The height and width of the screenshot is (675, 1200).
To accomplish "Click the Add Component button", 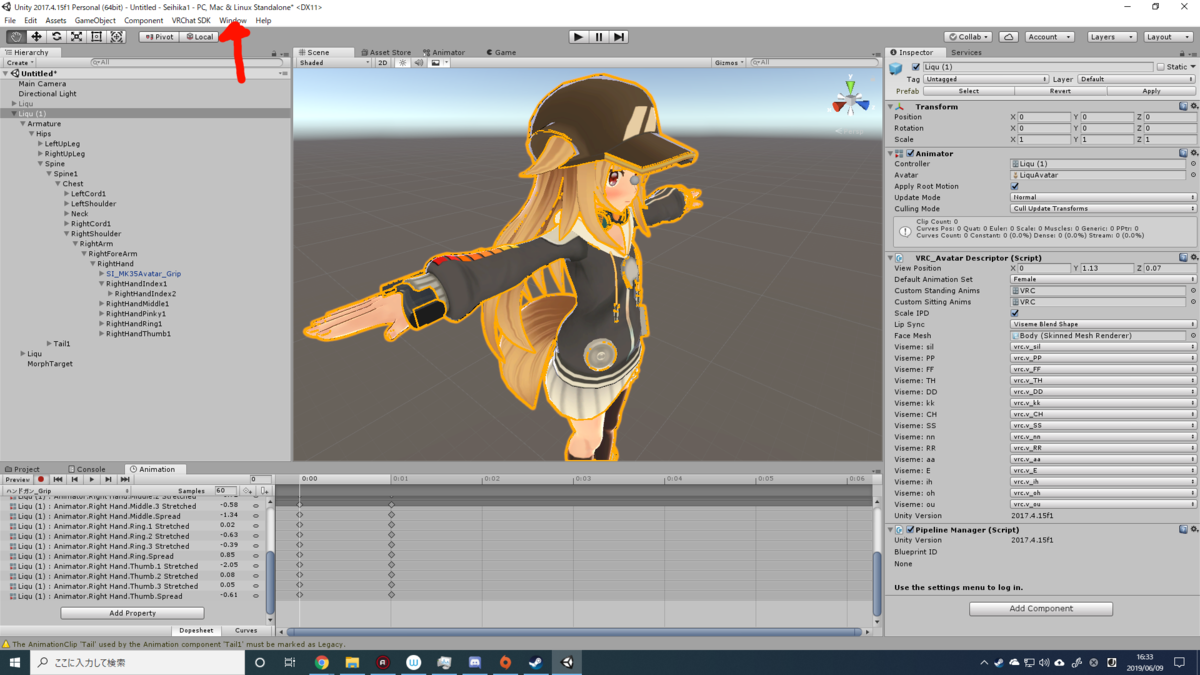I will pyautogui.click(x=1041, y=608).
